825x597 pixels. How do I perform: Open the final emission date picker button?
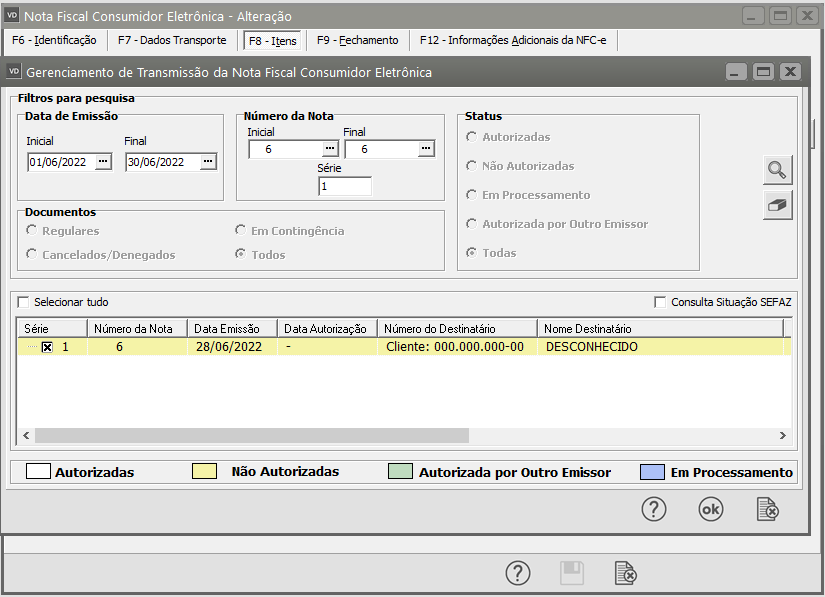[x=208, y=162]
